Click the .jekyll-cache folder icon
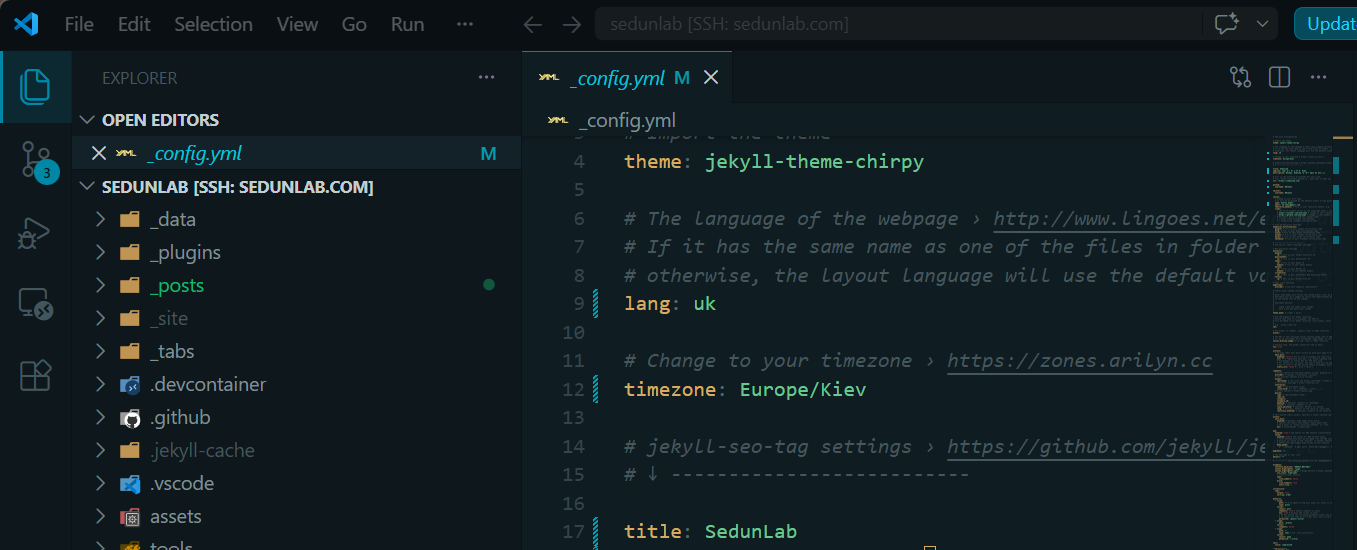Image resolution: width=1357 pixels, height=550 pixels. pyautogui.click(x=129, y=450)
